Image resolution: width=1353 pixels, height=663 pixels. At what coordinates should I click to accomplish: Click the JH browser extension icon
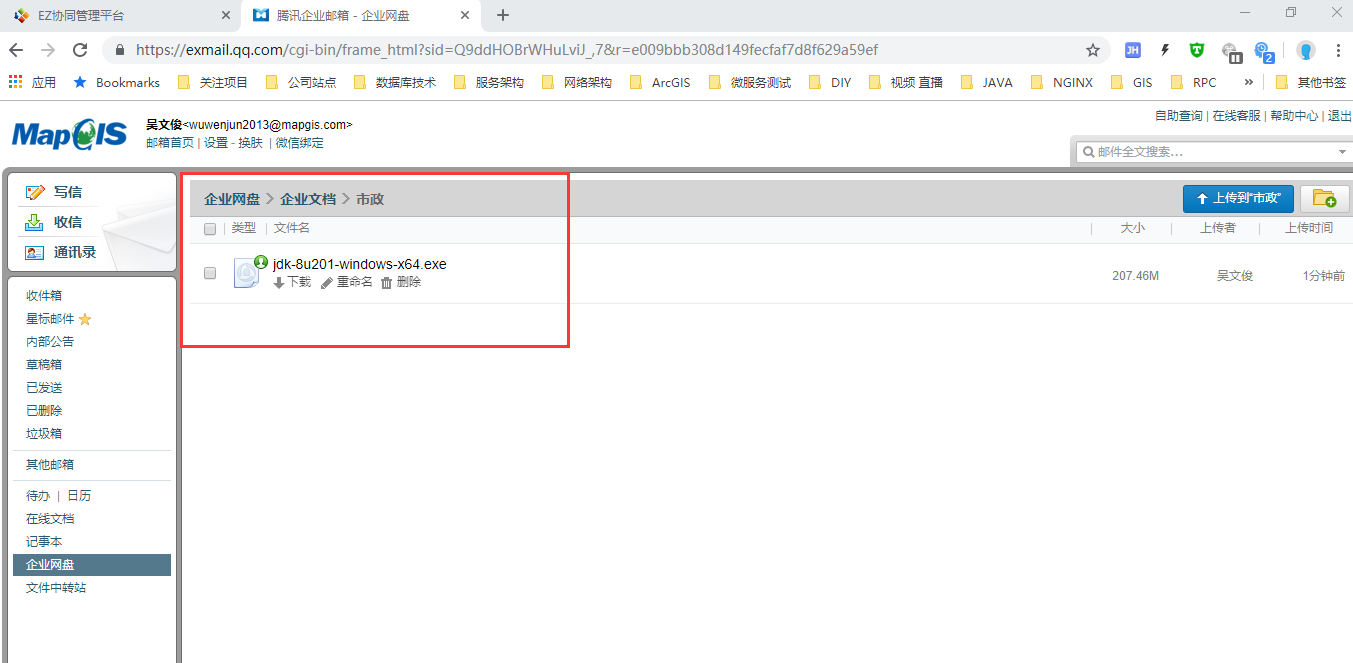(1132, 50)
